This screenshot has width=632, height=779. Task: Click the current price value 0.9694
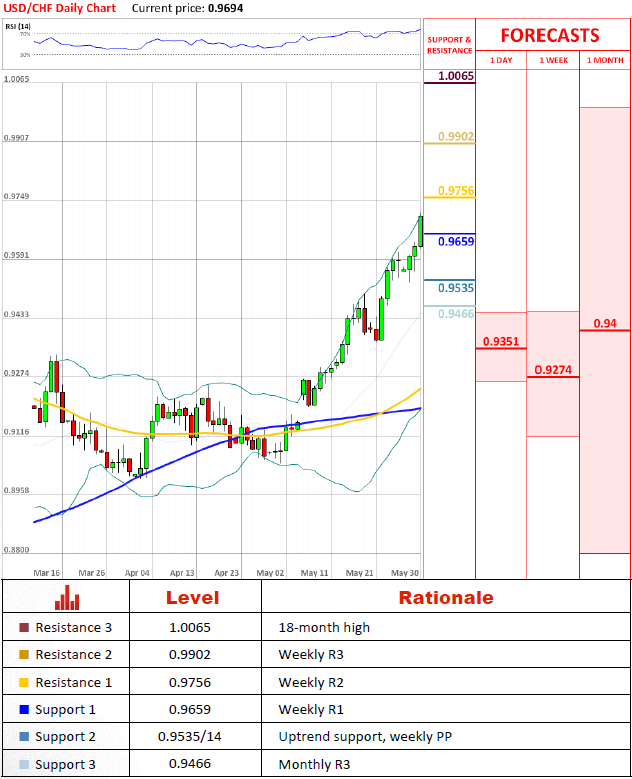click(x=226, y=8)
